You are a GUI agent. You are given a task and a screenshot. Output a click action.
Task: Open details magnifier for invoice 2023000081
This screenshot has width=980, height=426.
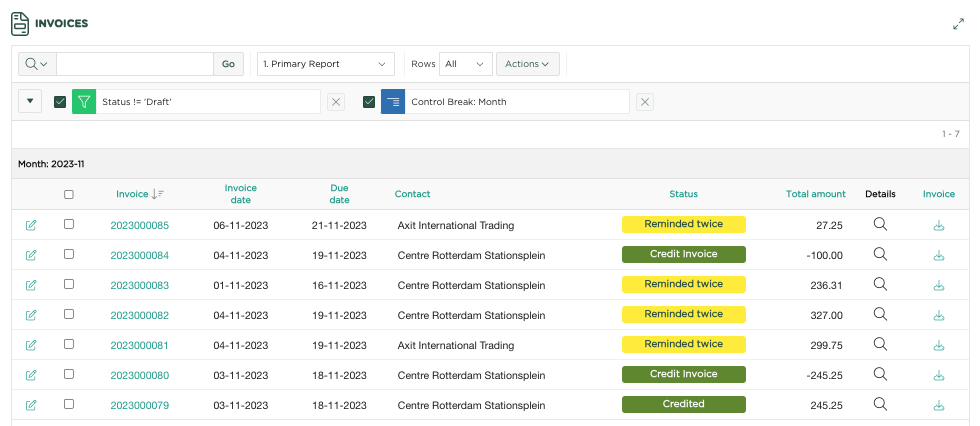(x=880, y=344)
